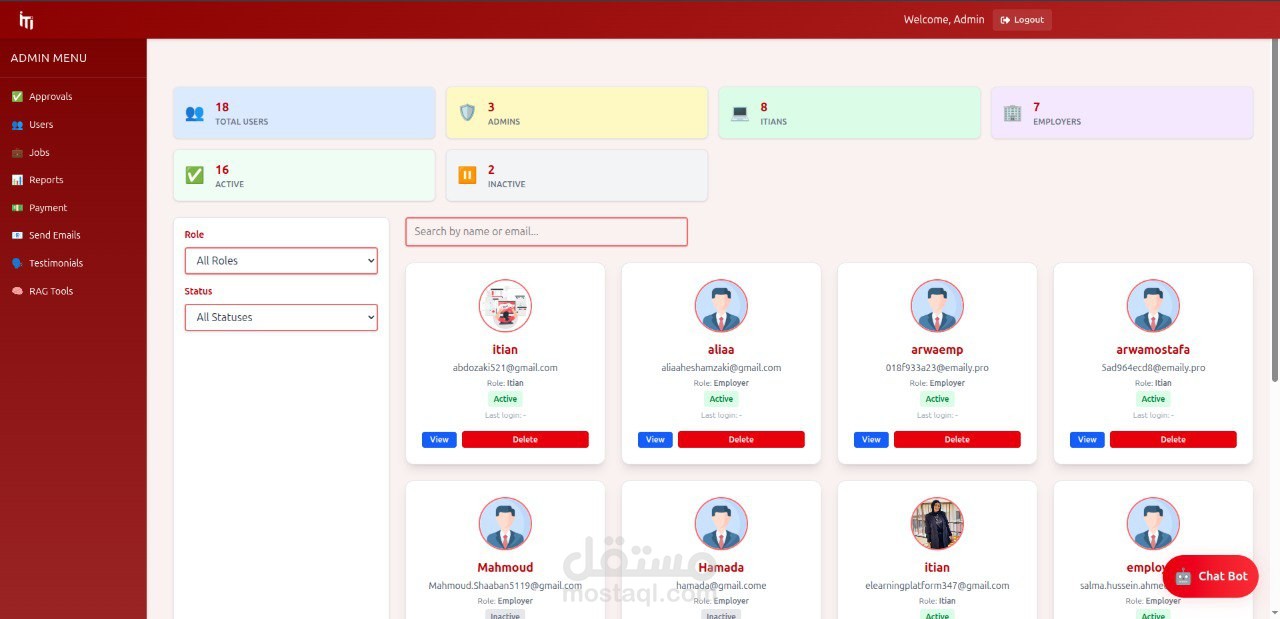Click the Payment money icon in sidebar
This screenshot has height=619, width=1280.
(17, 208)
